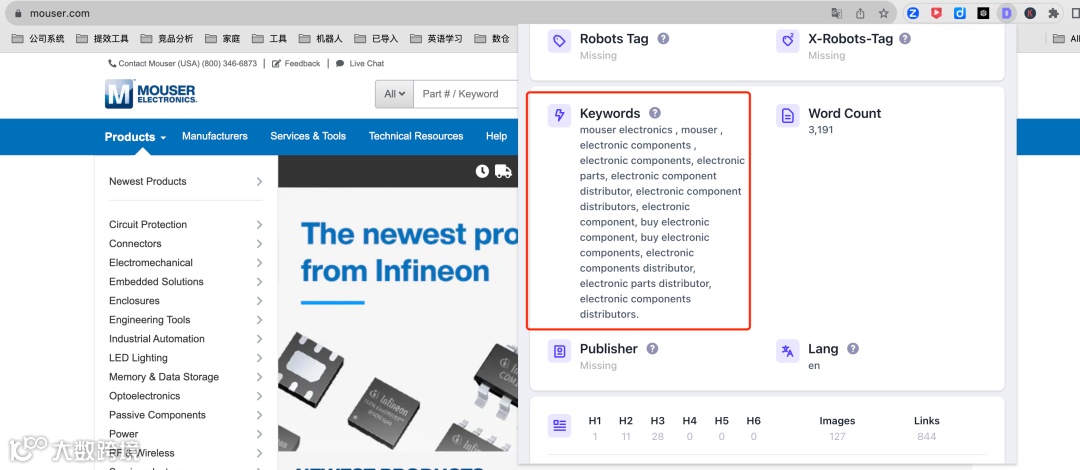1080x470 pixels.
Task: Click the headings summary list icon
Action: [559, 425]
